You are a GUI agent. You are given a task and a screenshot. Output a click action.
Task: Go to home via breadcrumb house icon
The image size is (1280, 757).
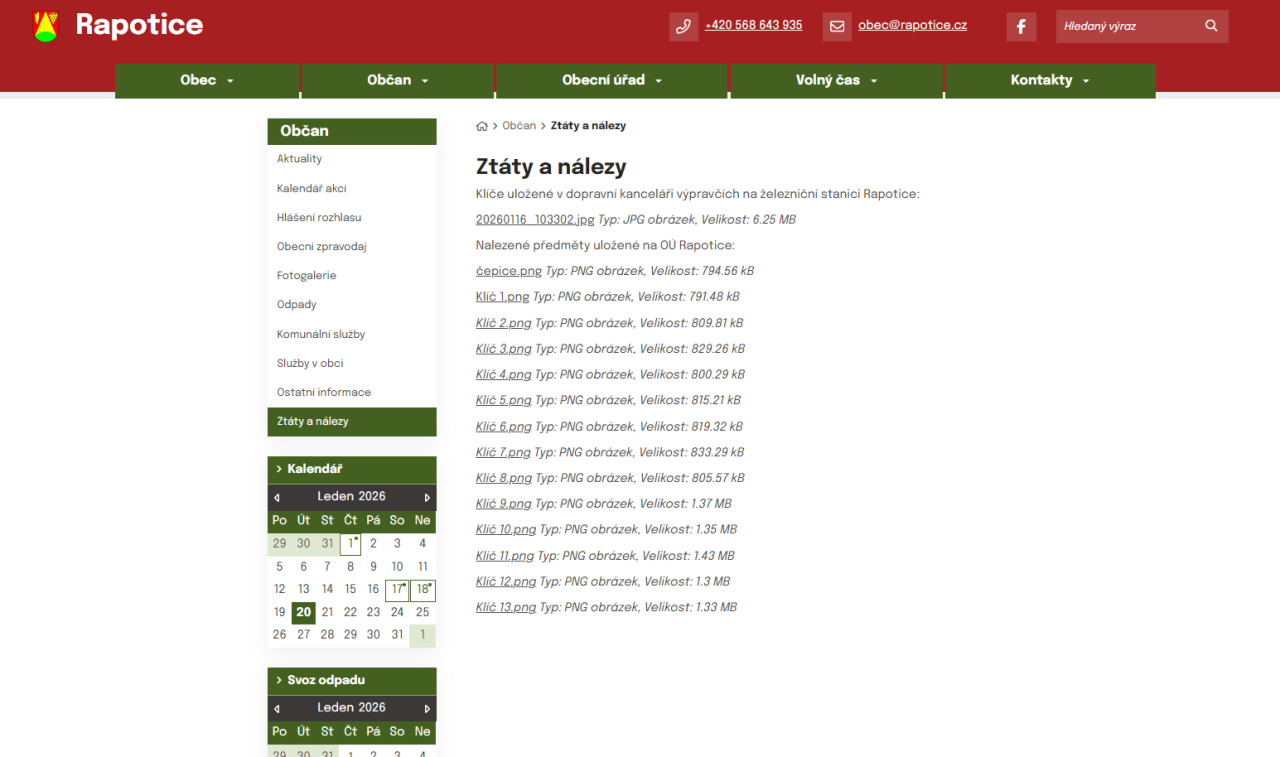(482, 126)
